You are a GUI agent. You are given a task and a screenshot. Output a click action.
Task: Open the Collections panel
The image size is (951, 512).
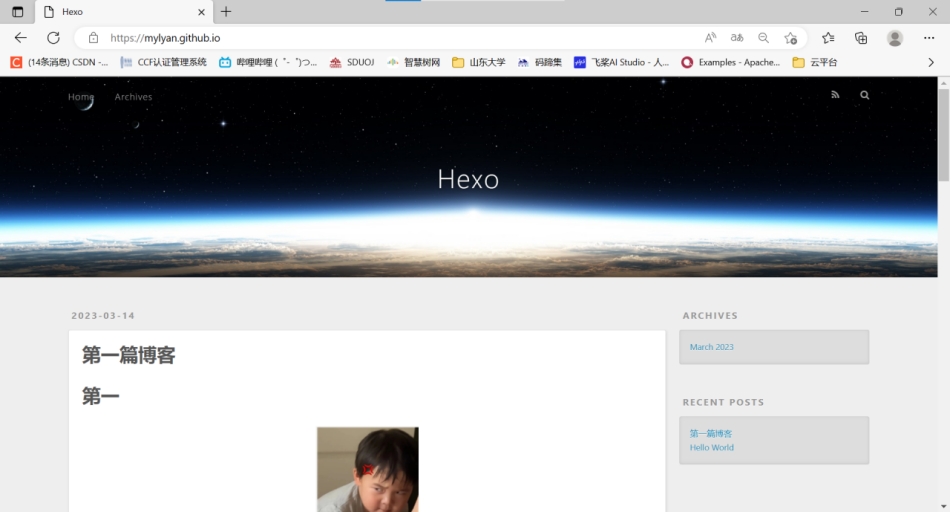tap(861, 38)
